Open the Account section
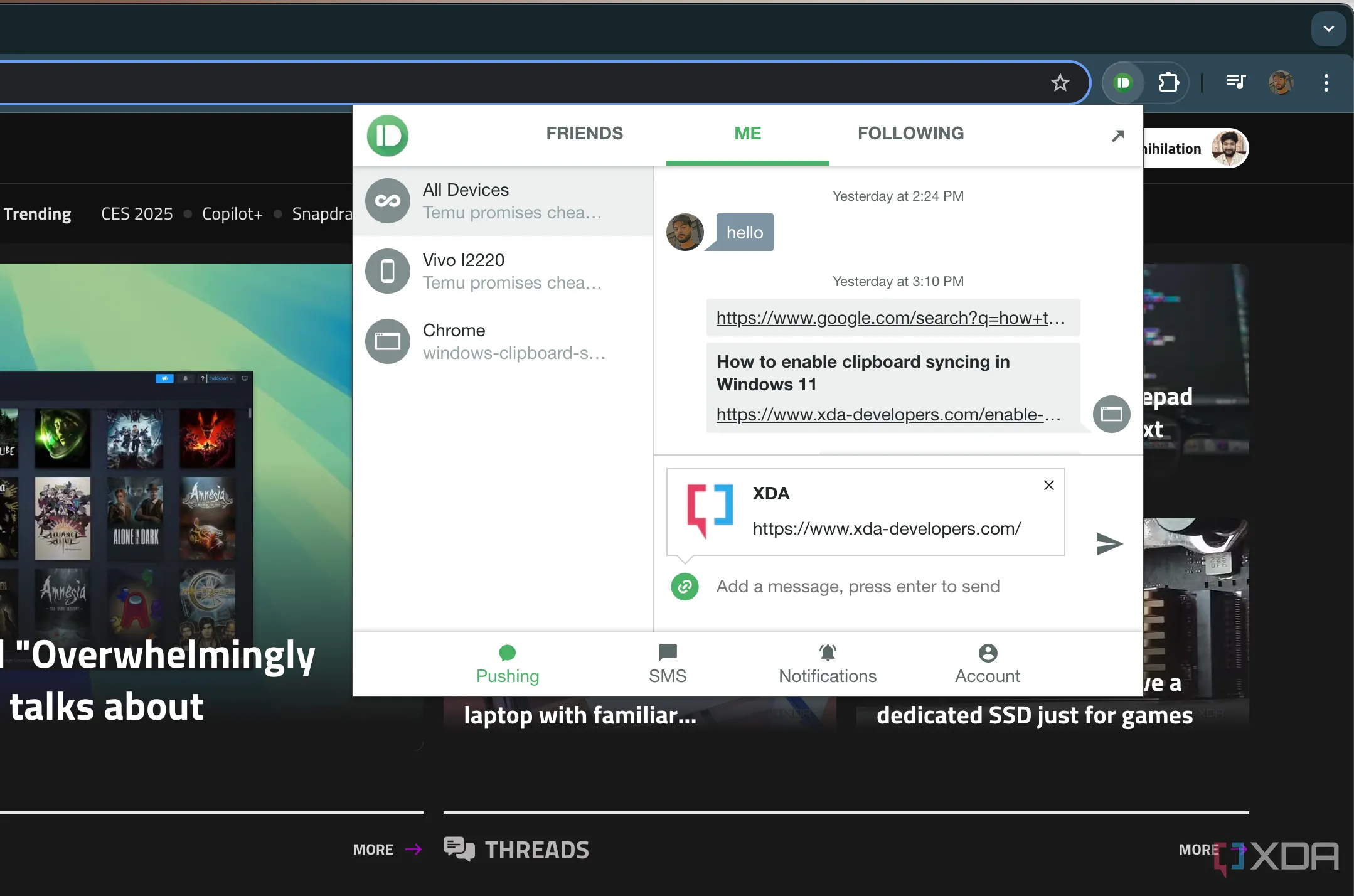This screenshot has height=896, width=1354. [988, 665]
